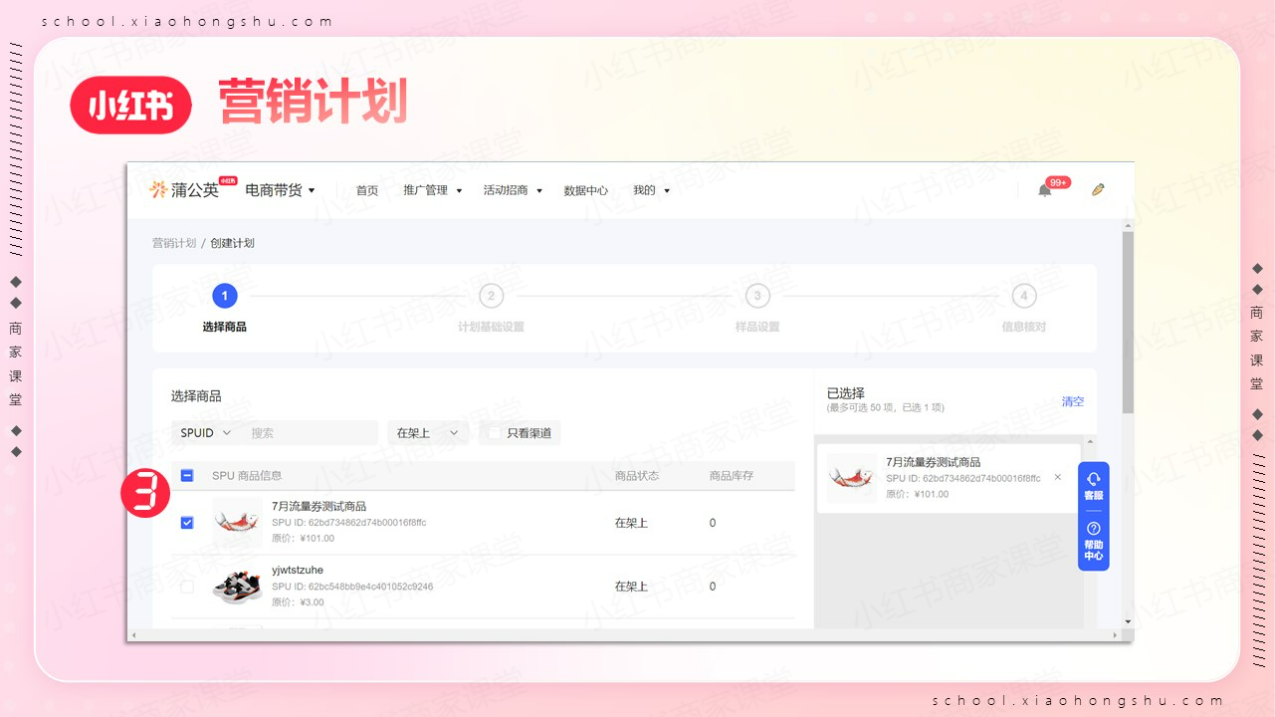Viewport: 1275px width, 717px height.
Task: Focus the 搜索 search input field
Action: tap(309, 433)
